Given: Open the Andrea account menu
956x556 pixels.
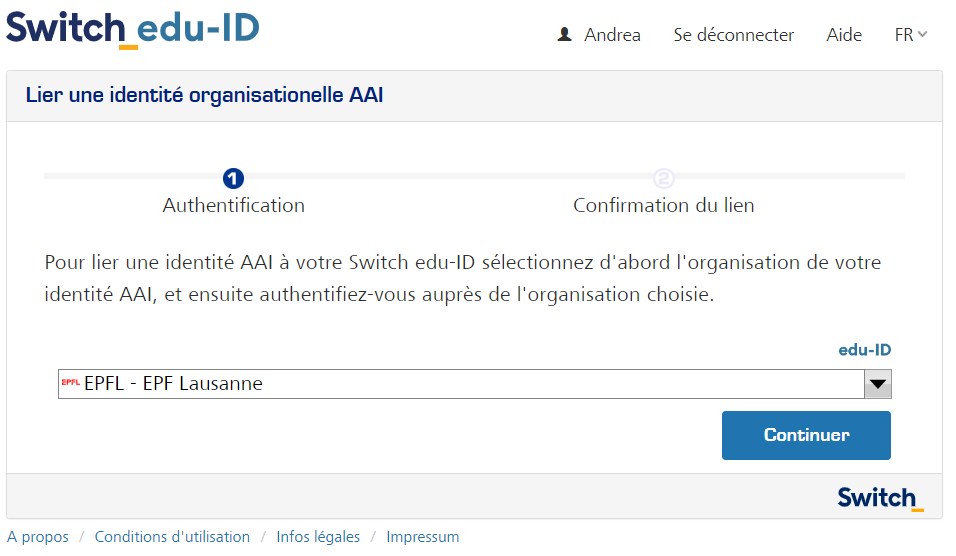Looking at the screenshot, I should [x=612, y=35].
